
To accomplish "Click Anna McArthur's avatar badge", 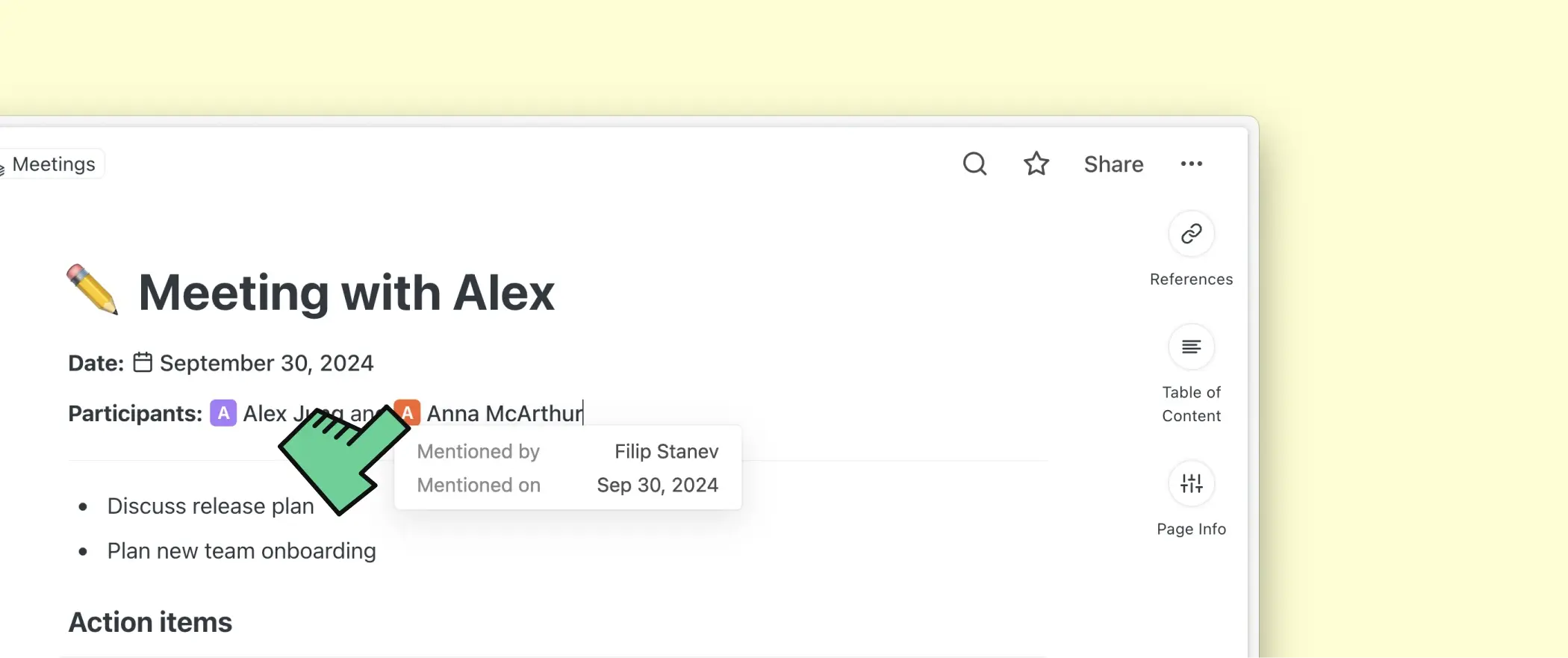I will click(x=408, y=412).
